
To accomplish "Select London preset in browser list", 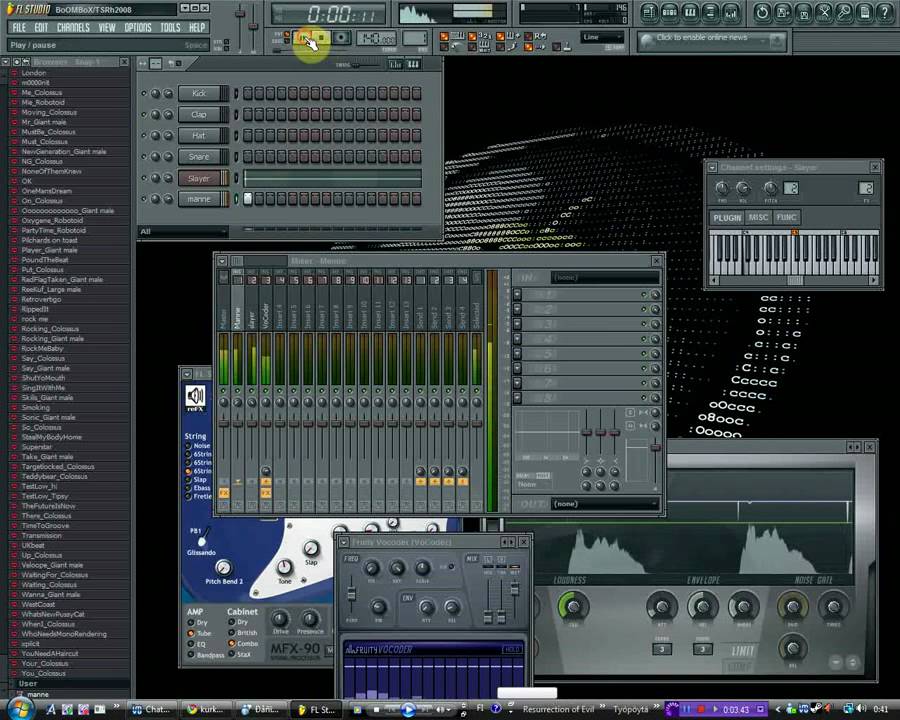I will [x=34, y=73].
